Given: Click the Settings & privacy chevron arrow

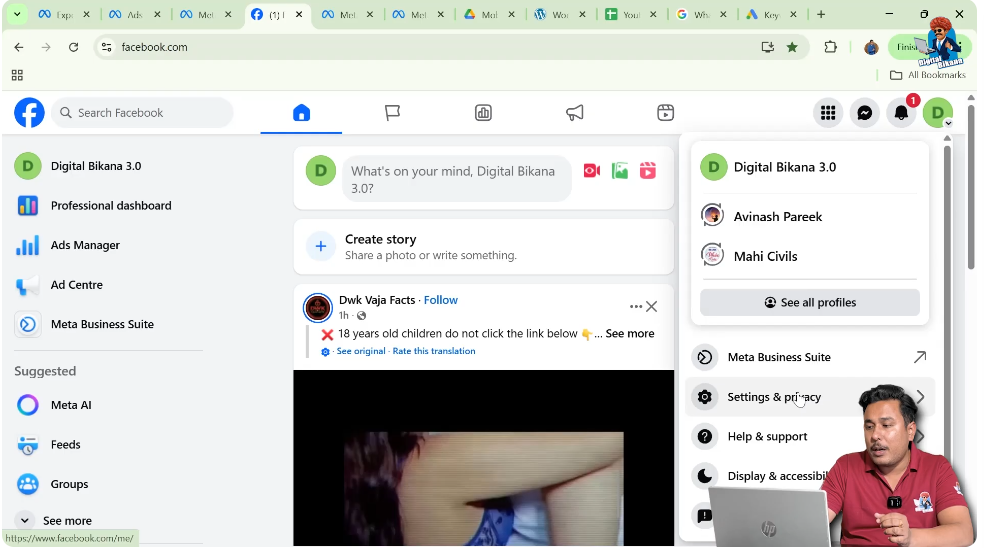Looking at the screenshot, I should [x=920, y=397].
